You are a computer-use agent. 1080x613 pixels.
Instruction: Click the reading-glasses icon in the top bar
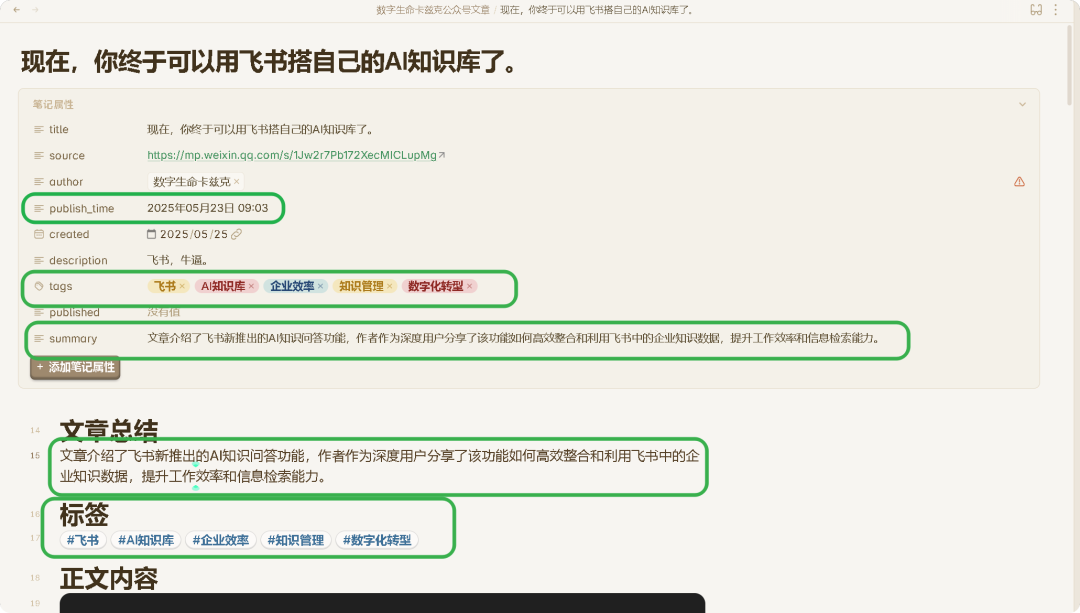[x=1036, y=10]
